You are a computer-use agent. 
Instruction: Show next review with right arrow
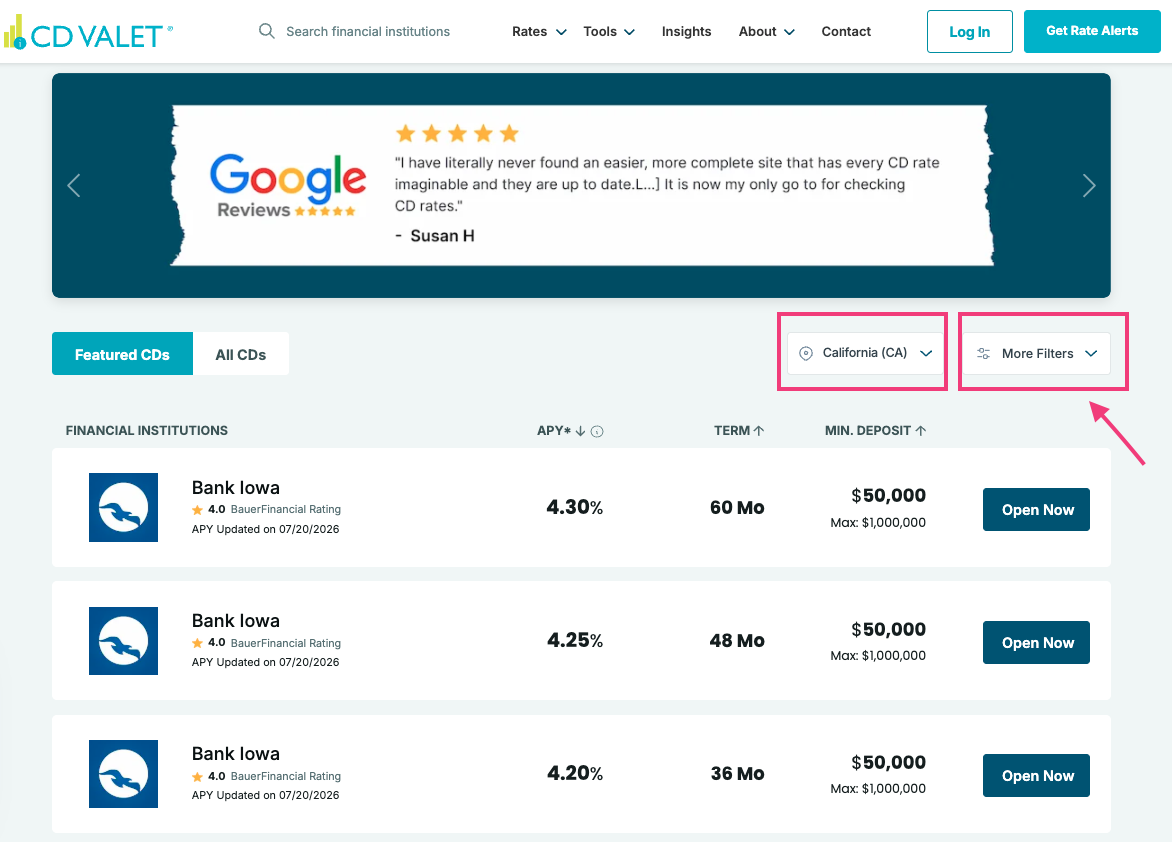(1089, 185)
